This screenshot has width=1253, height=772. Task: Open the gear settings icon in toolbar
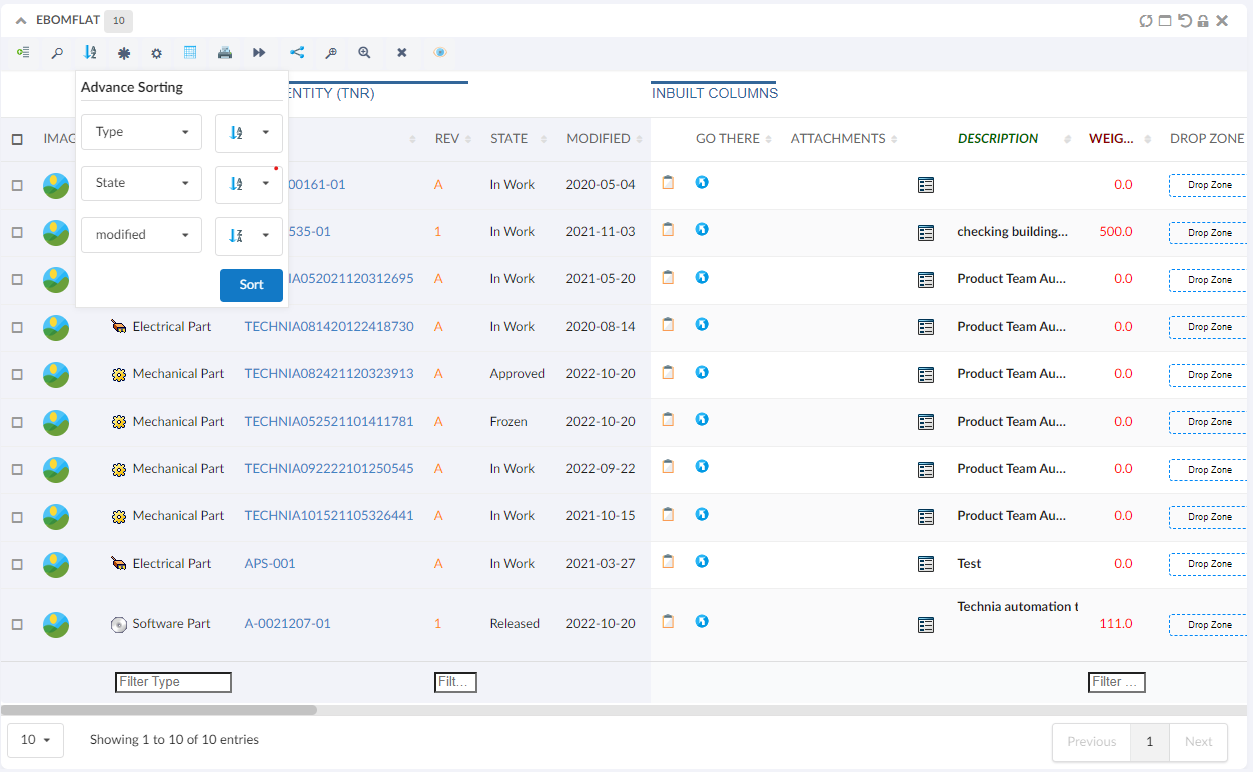click(156, 53)
